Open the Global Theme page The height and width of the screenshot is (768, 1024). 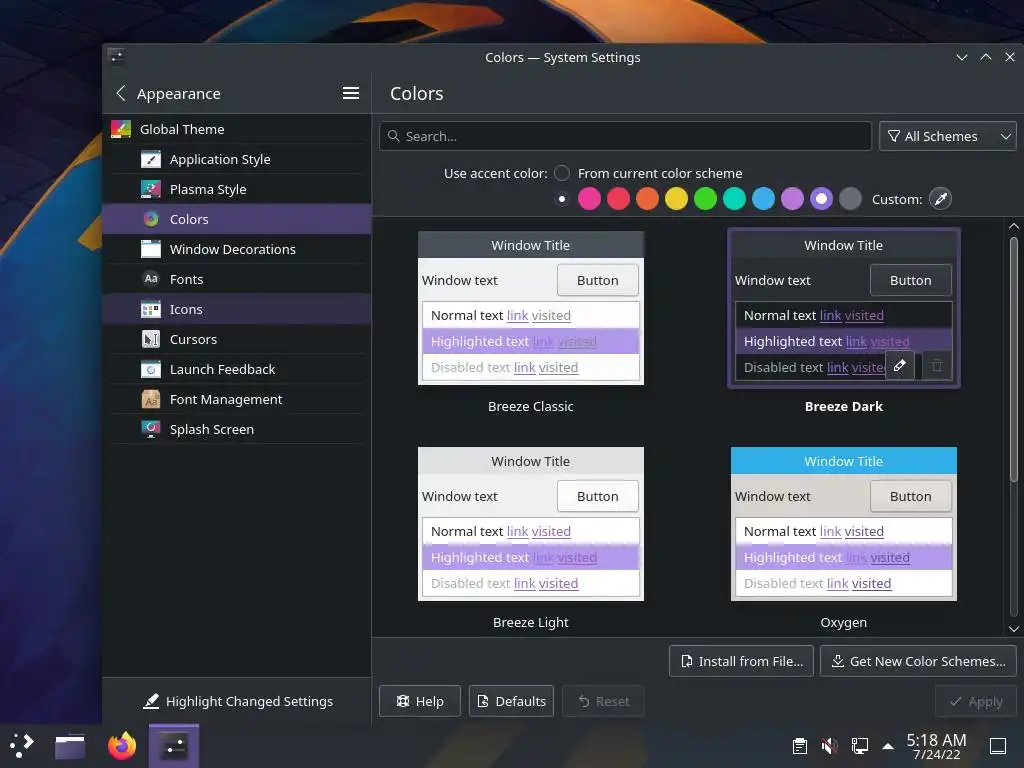coord(236,129)
